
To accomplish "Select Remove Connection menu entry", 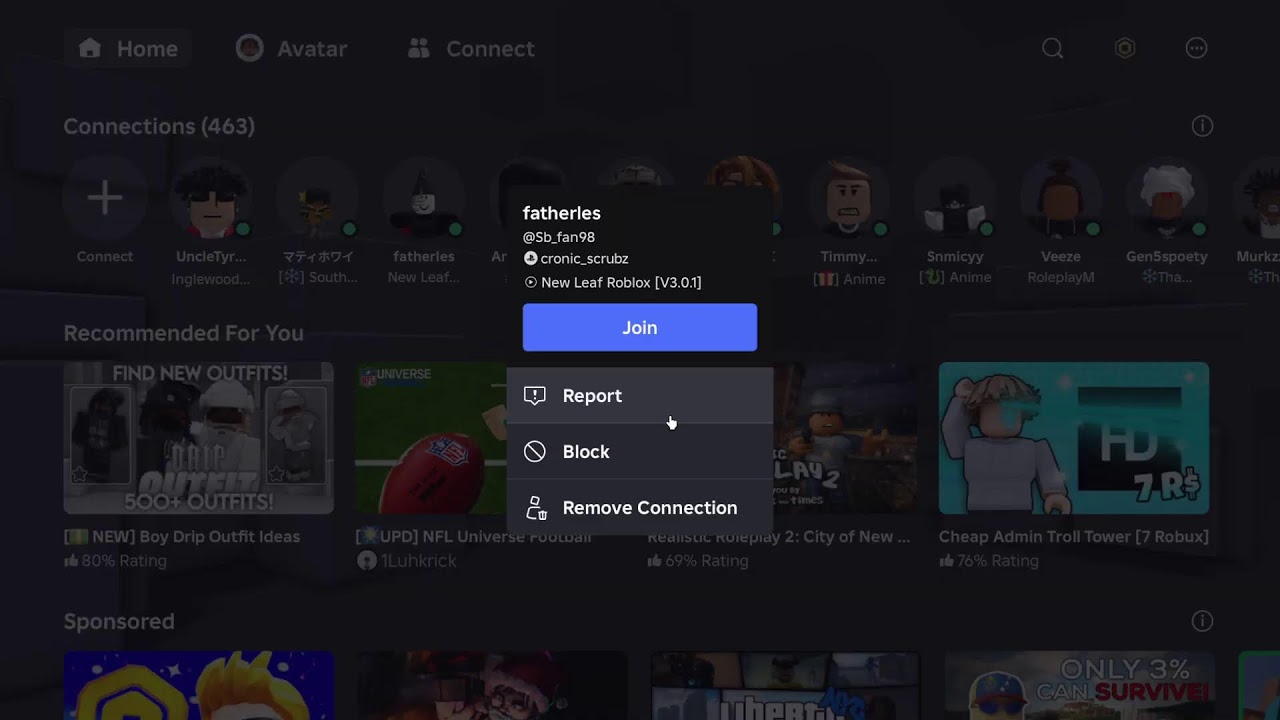I will [640, 508].
